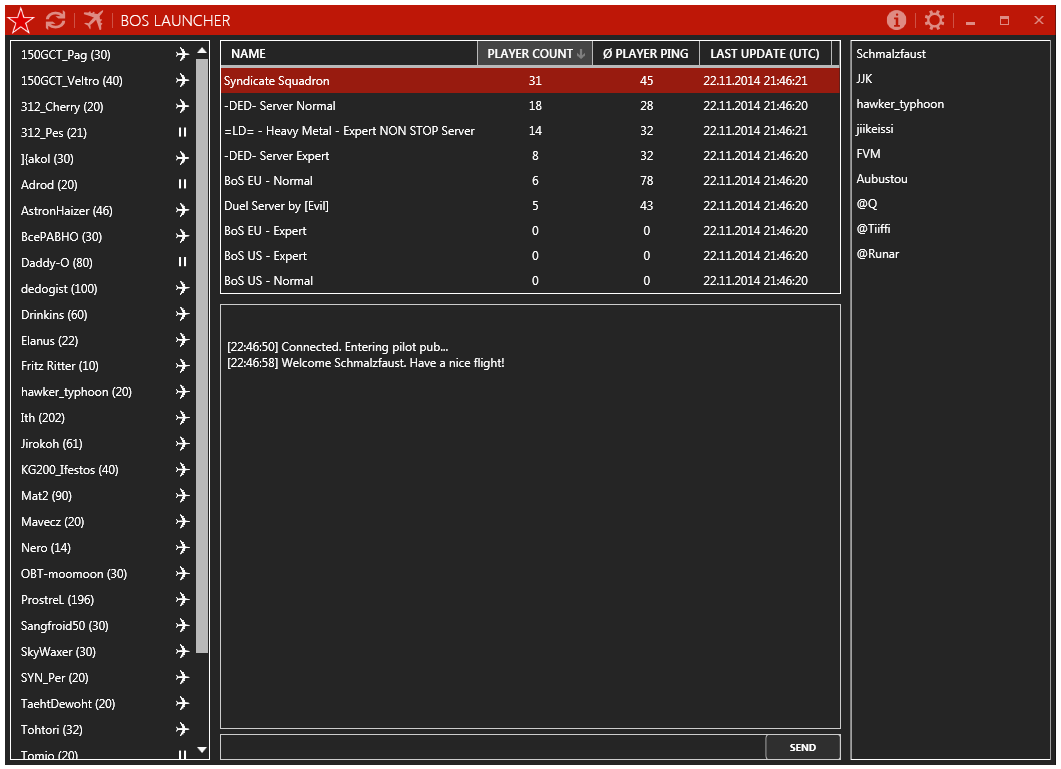
Task: Click the plane icon next to ]{akol (30)
Action: click(x=182, y=158)
